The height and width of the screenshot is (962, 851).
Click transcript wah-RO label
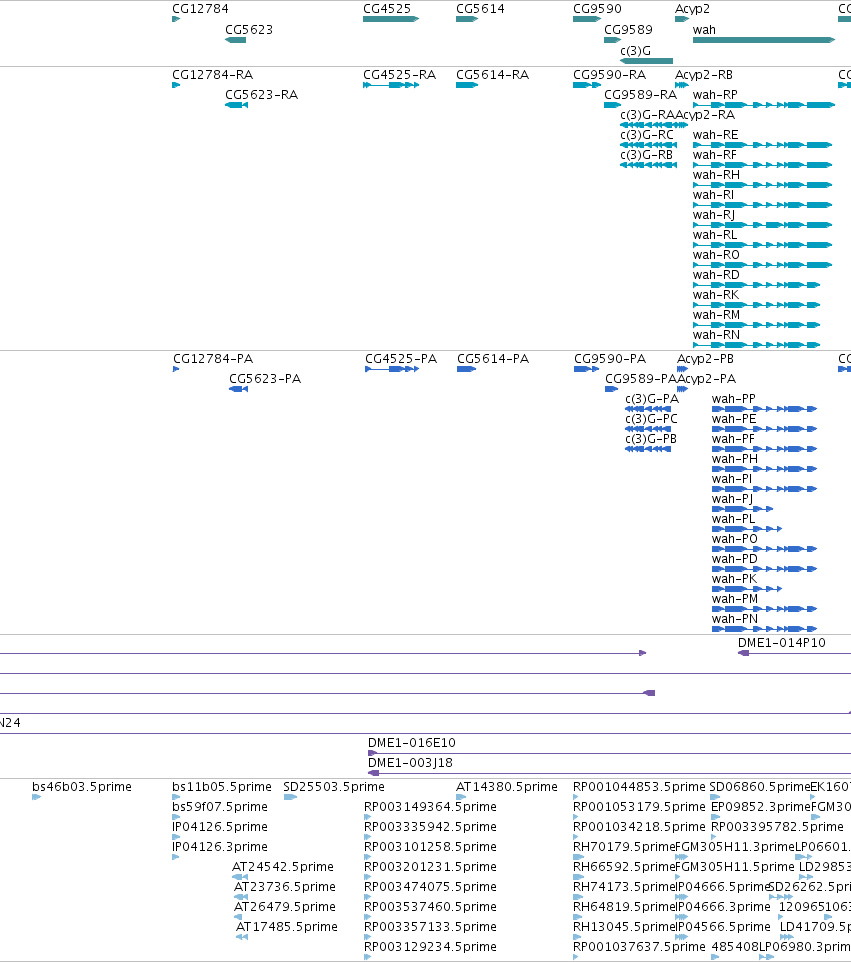(716, 255)
